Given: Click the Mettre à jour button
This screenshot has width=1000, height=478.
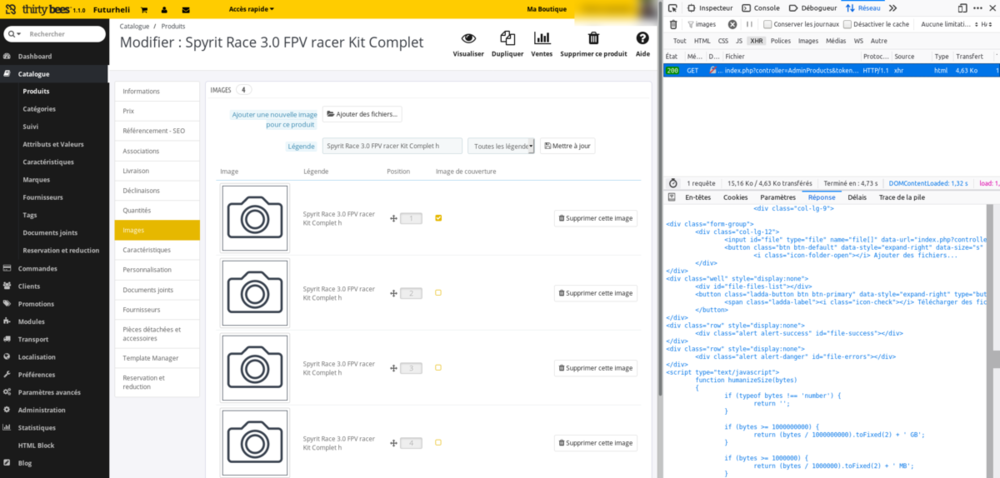Looking at the screenshot, I should pos(567,146).
